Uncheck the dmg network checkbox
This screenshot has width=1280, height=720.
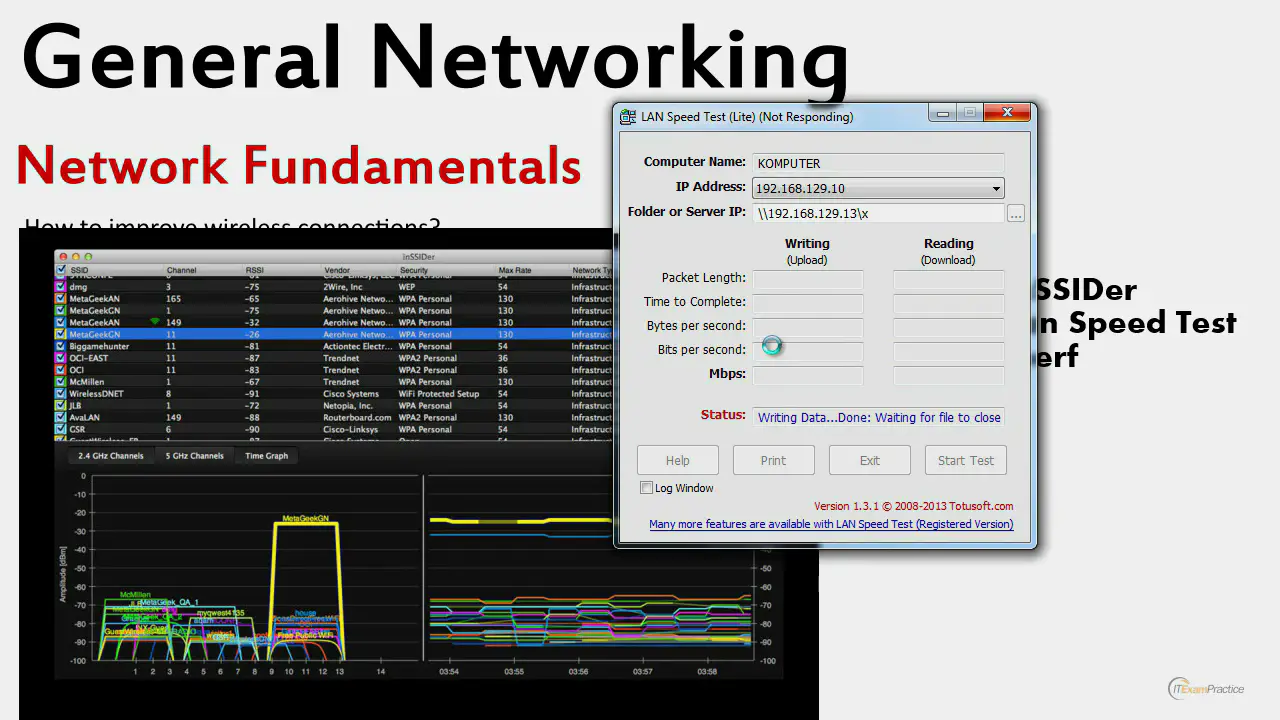pos(62,287)
